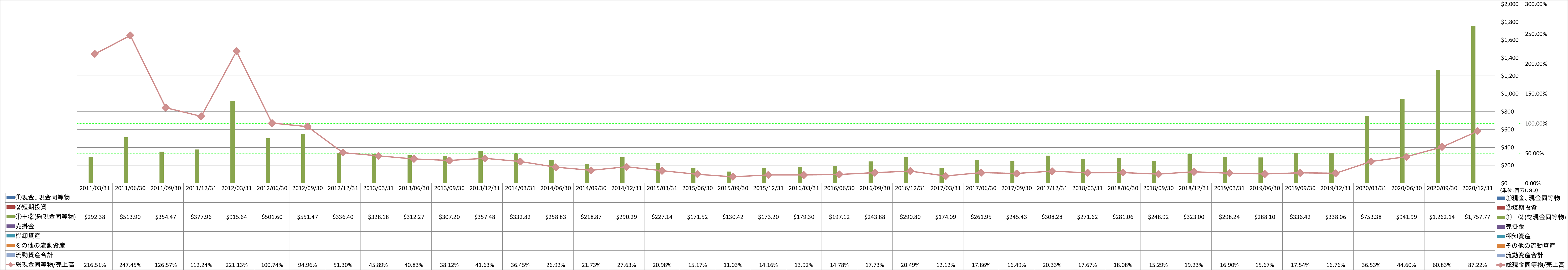This screenshot has width=1568, height=270.
Task: Click red swatch of ②短期投資 table row
Action: point(10,207)
